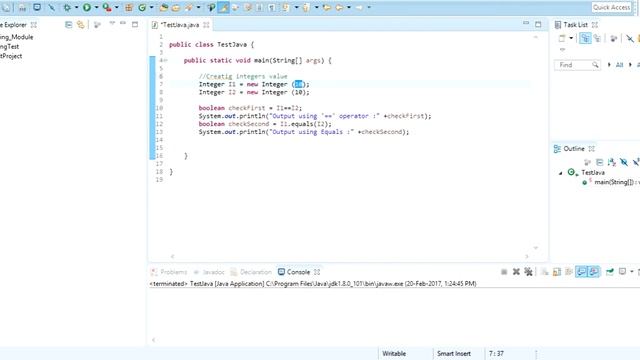Screen dimensions: 640x360
Task: Click the All link in Task List
Action: (x=619, y=65)
